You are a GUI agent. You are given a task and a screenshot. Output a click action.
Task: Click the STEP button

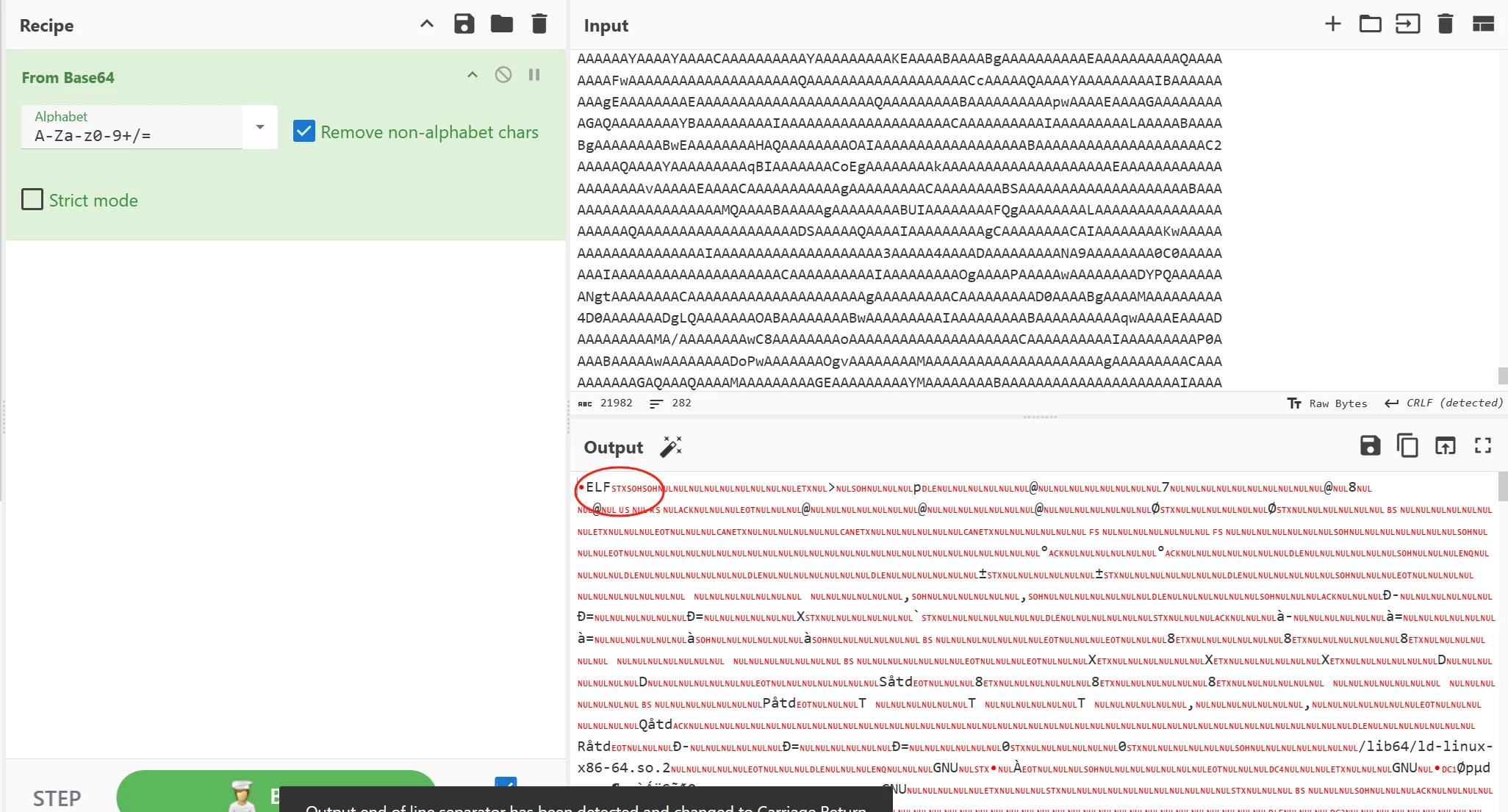tap(57, 797)
